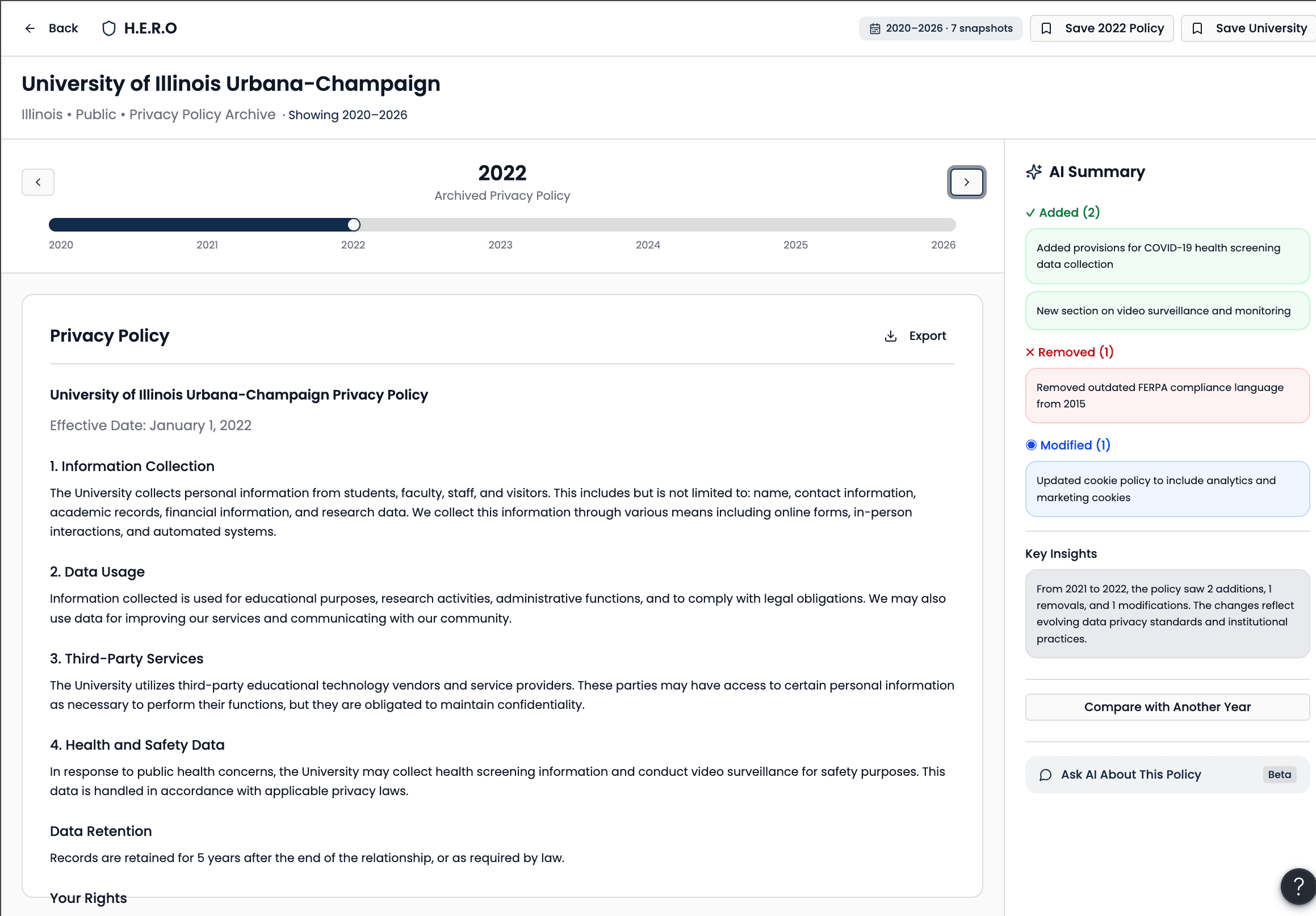Click Save 2022 Policy button
Image resolution: width=1316 pixels, height=916 pixels.
(1101, 28)
